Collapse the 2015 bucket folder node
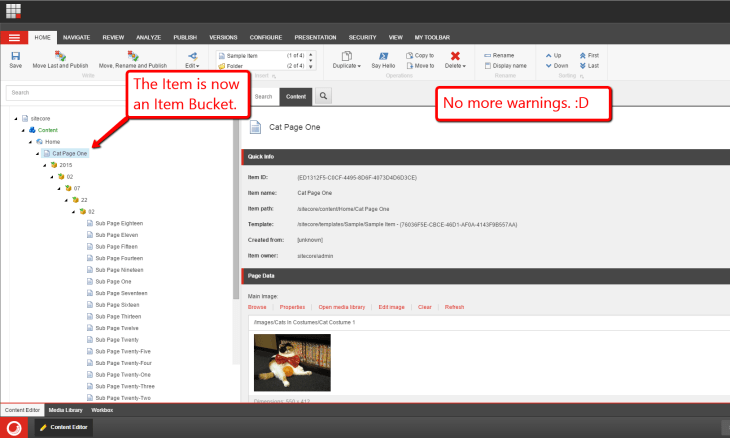Image resolution: width=730 pixels, height=438 pixels. [x=45, y=165]
